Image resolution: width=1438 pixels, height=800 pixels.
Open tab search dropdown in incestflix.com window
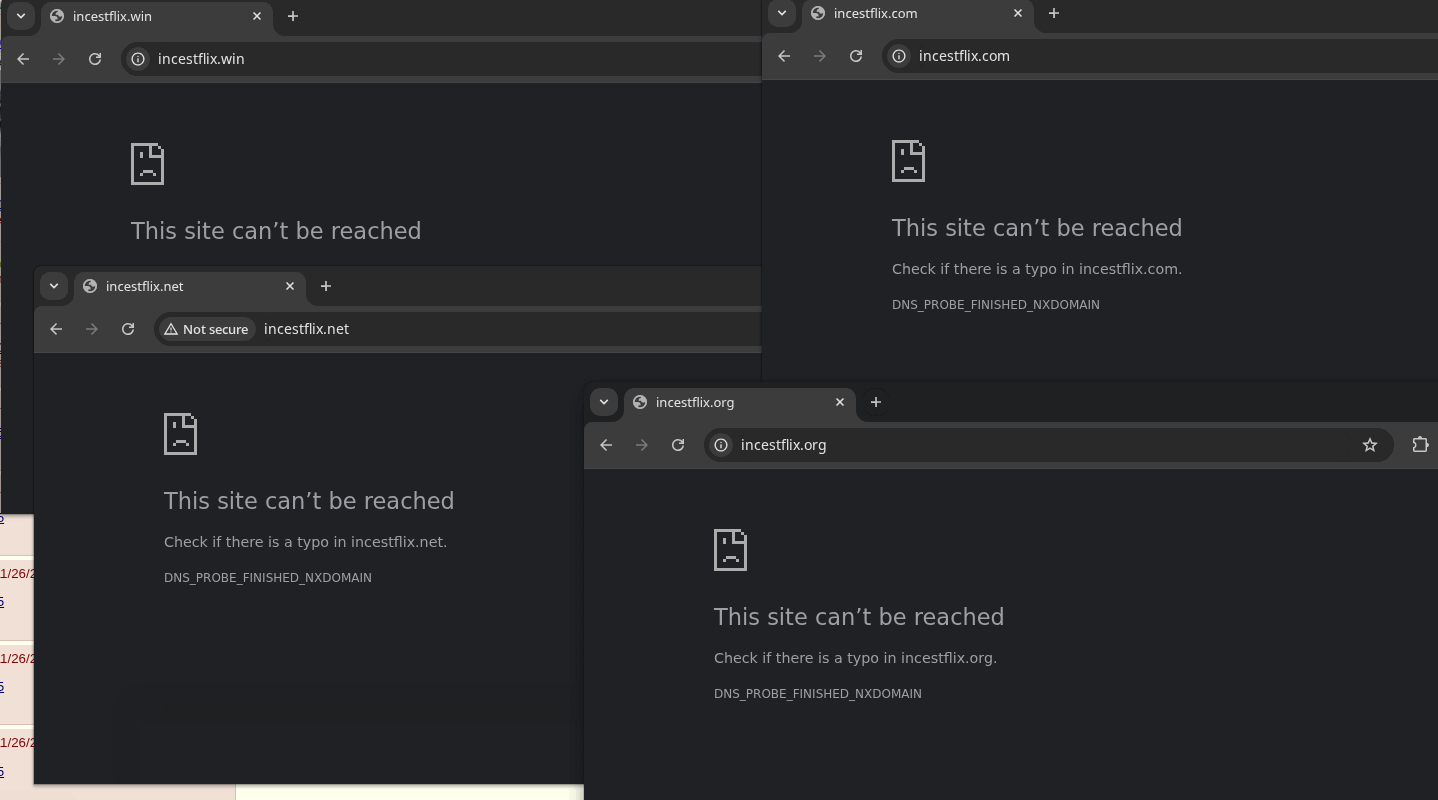click(781, 13)
